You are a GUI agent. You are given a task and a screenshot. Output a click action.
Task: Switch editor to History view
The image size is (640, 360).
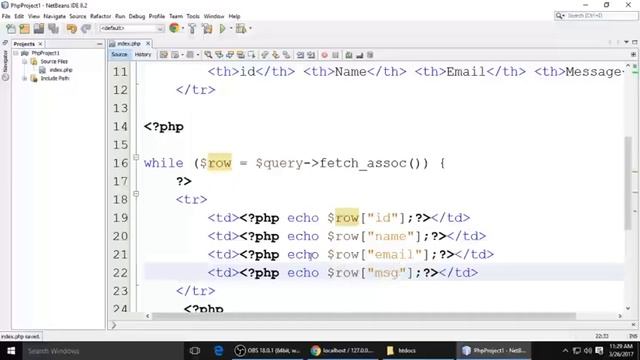[143, 55]
